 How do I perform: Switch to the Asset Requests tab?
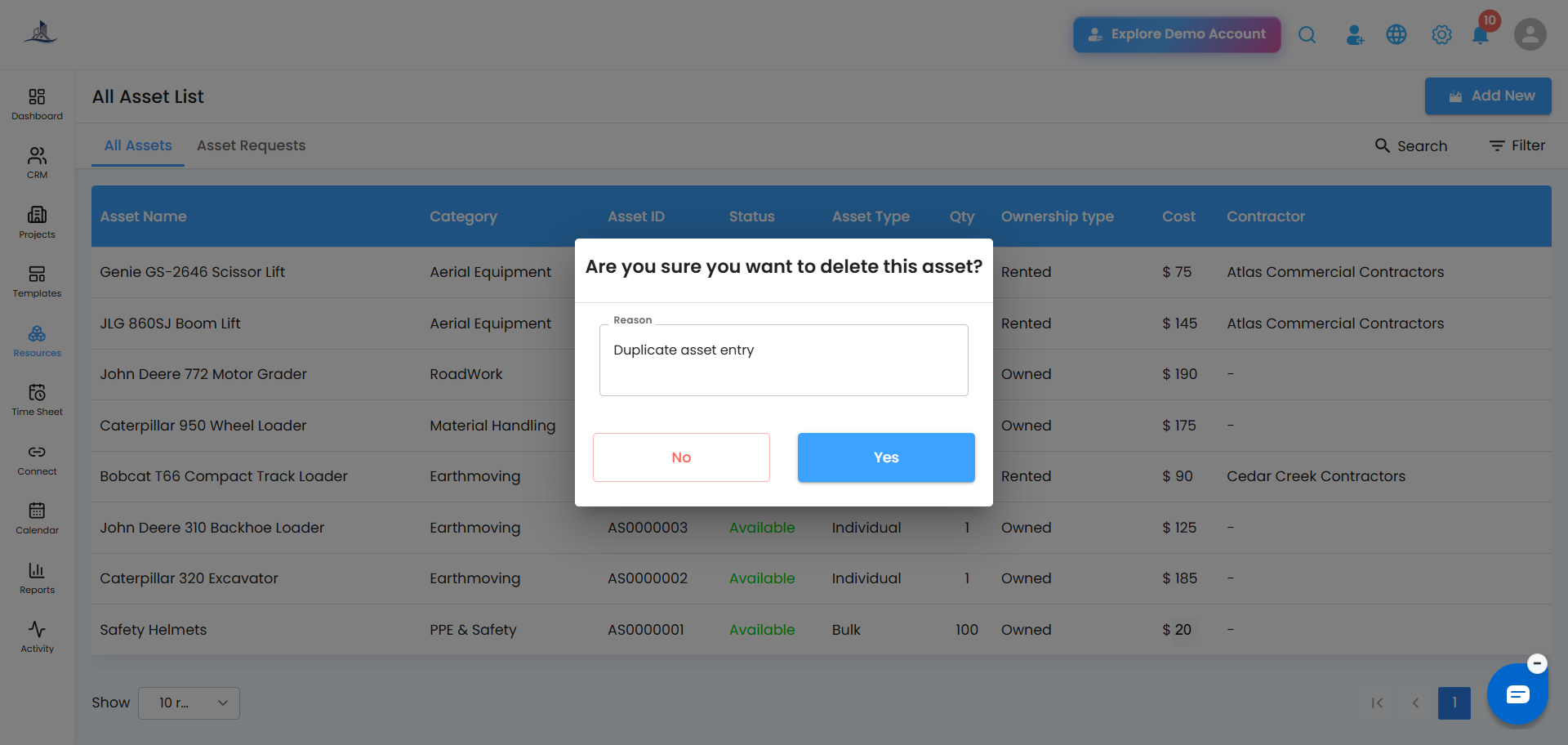point(251,145)
